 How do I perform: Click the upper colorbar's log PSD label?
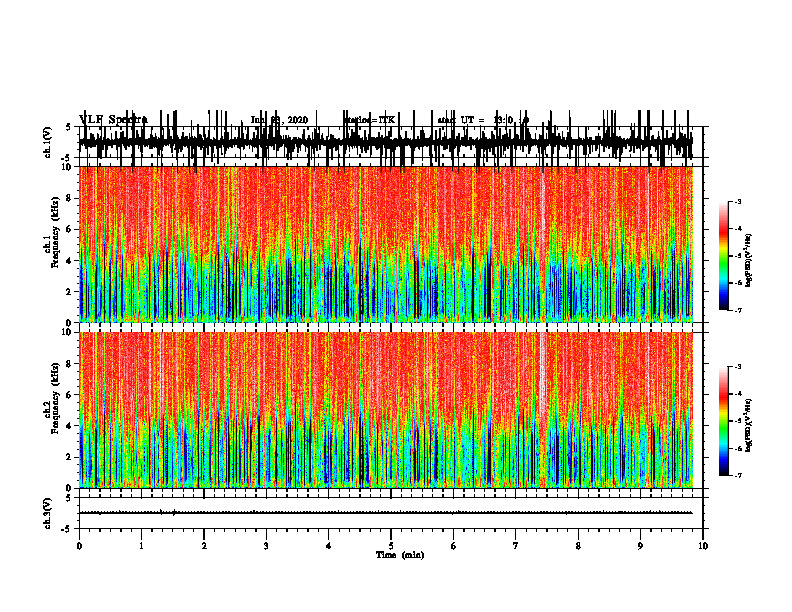749,260
